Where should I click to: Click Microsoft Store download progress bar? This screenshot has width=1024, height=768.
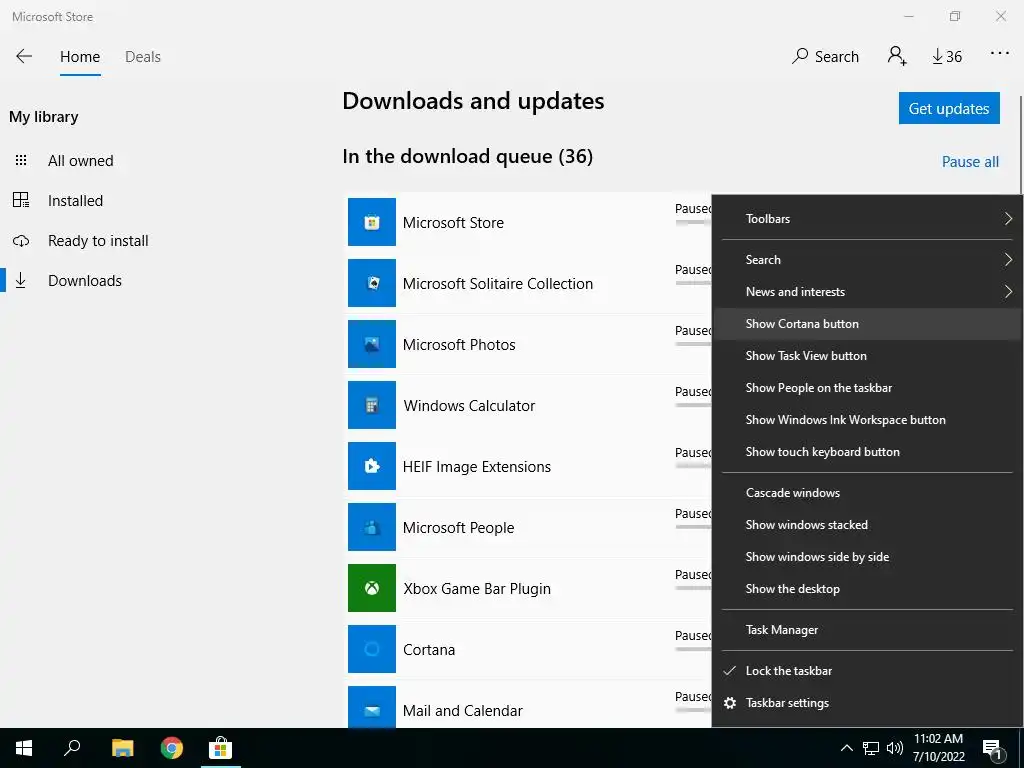[693, 223]
